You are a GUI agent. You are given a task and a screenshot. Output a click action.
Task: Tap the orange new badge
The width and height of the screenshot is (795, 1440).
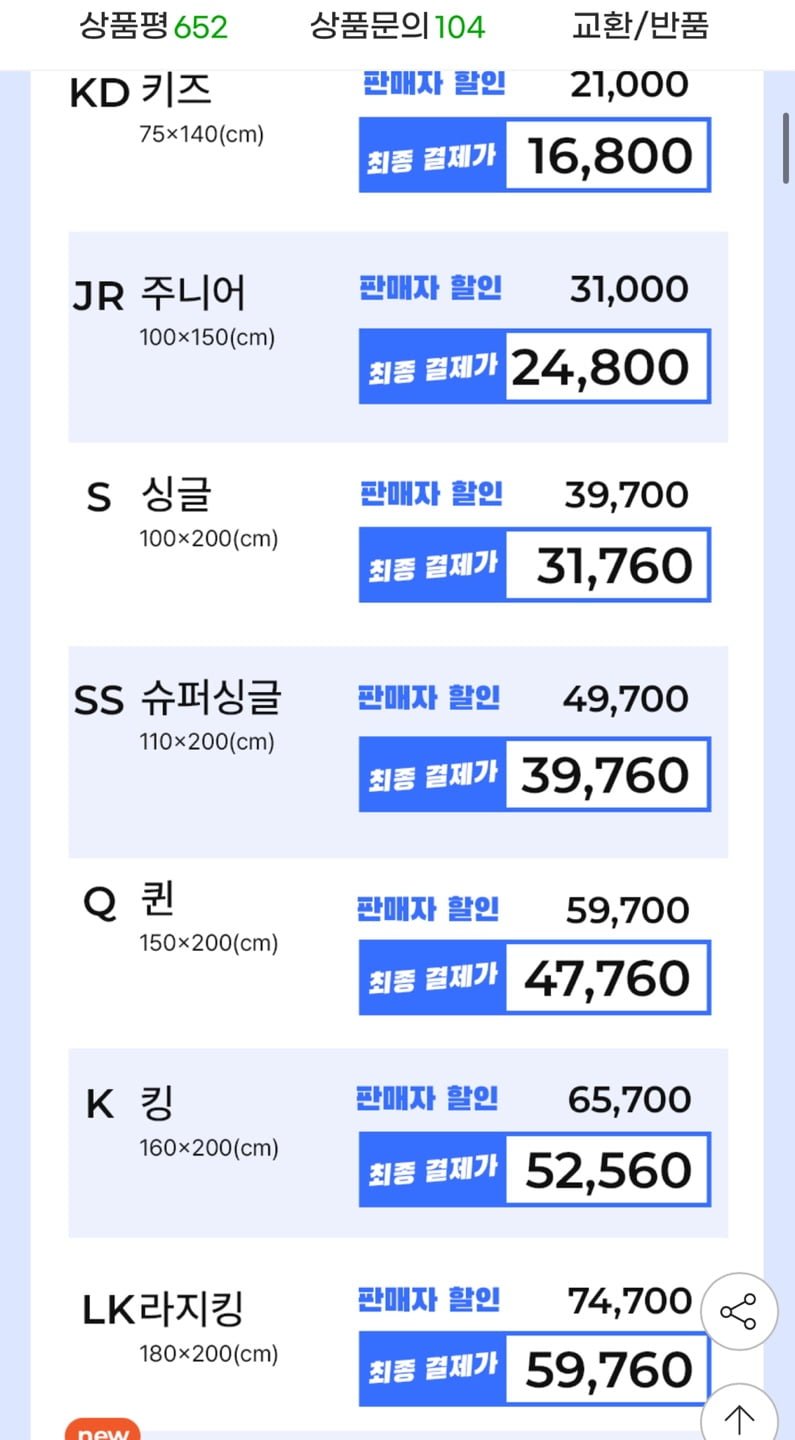click(x=103, y=1430)
